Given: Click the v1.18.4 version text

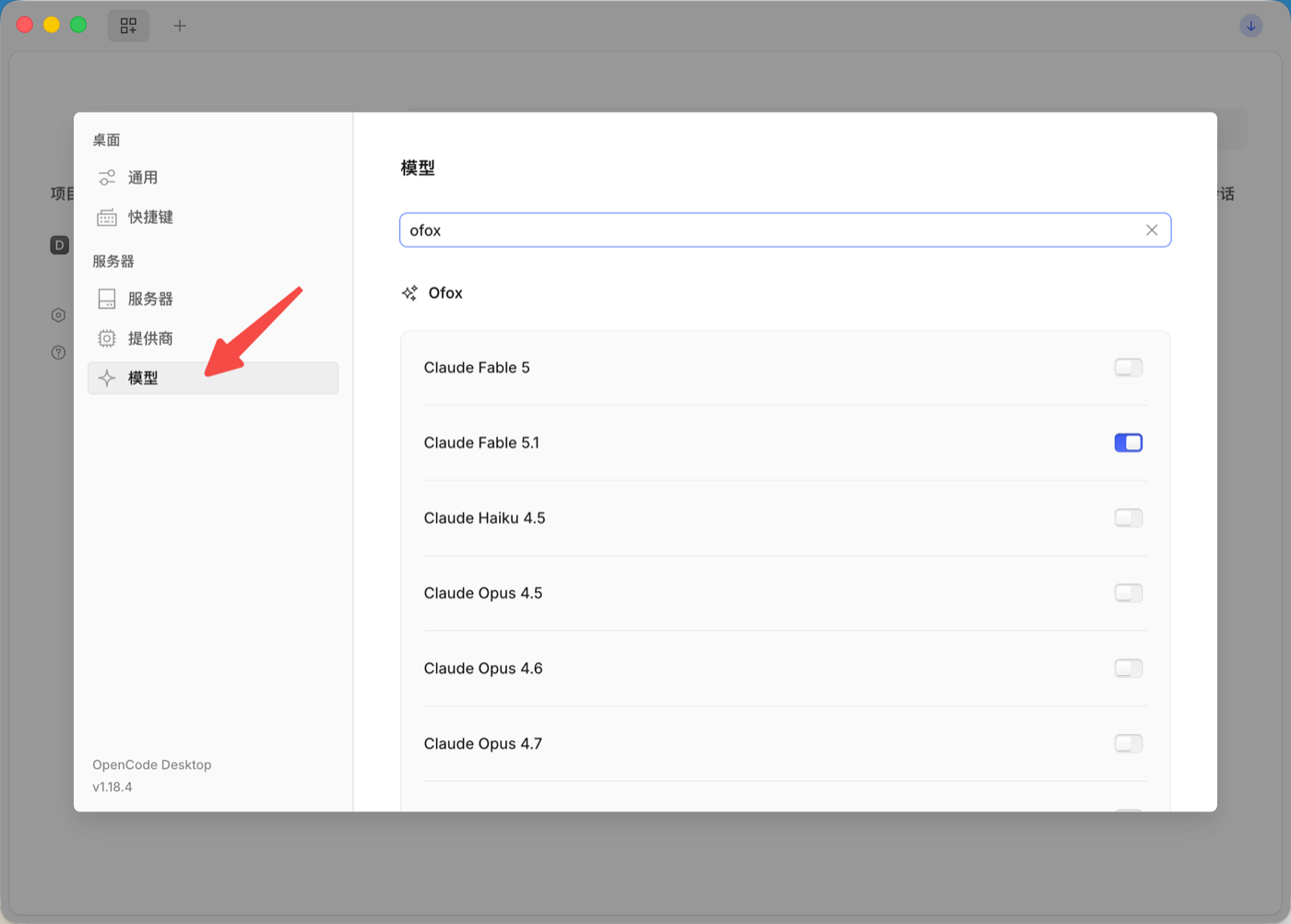Looking at the screenshot, I should point(113,787).
